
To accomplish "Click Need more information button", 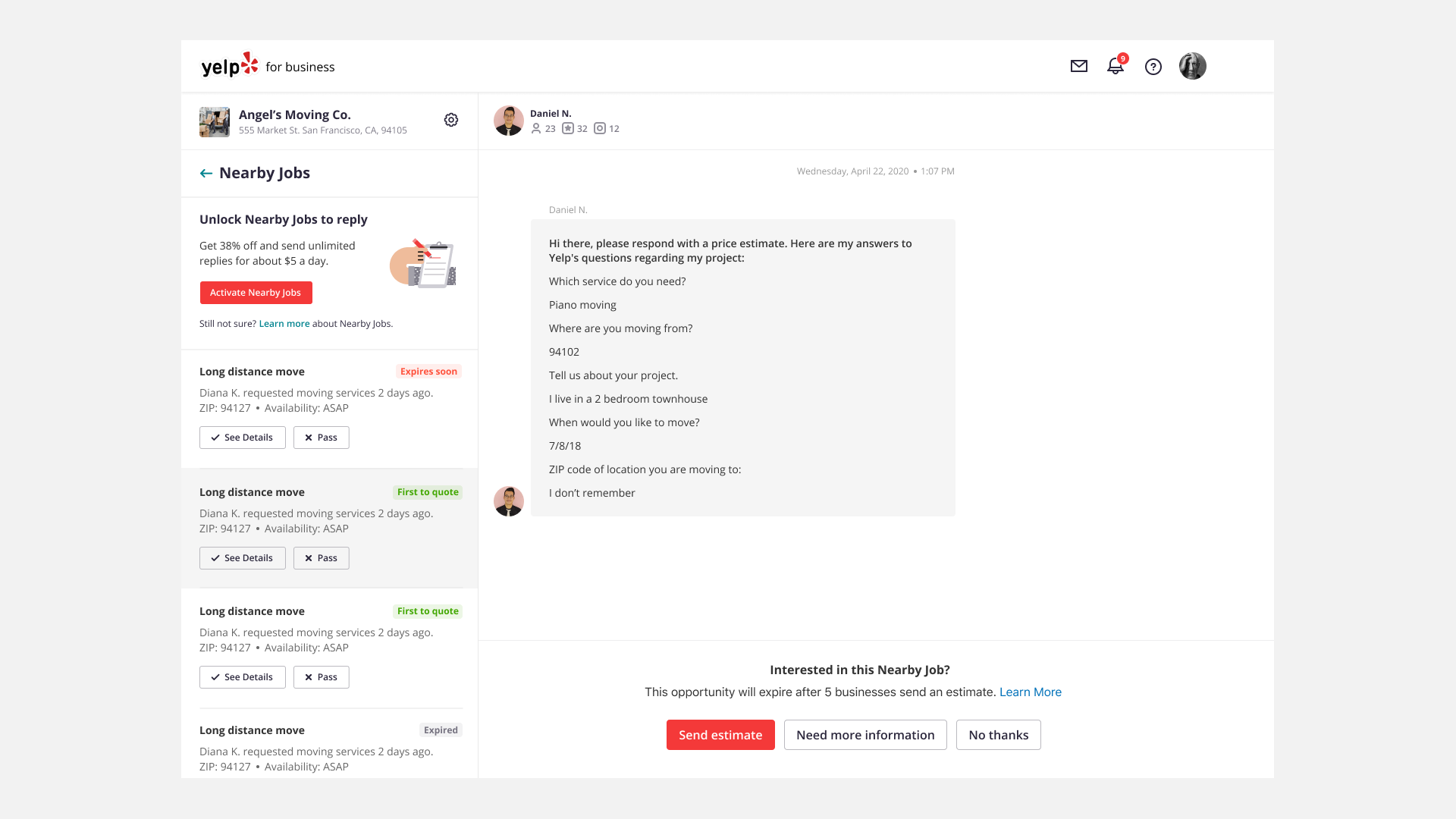I will click(864, 735).
